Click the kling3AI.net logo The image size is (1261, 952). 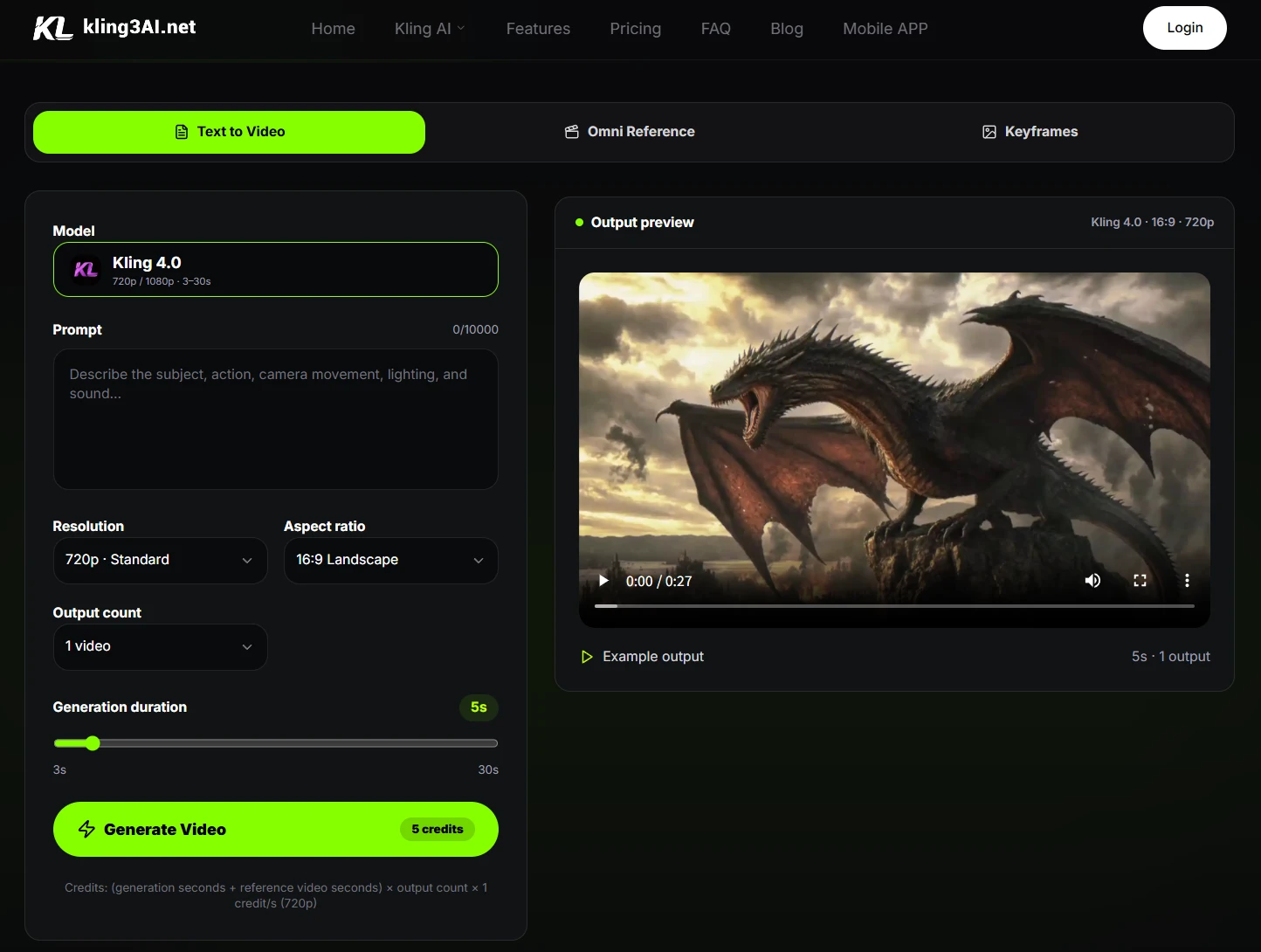click(114, 28)
